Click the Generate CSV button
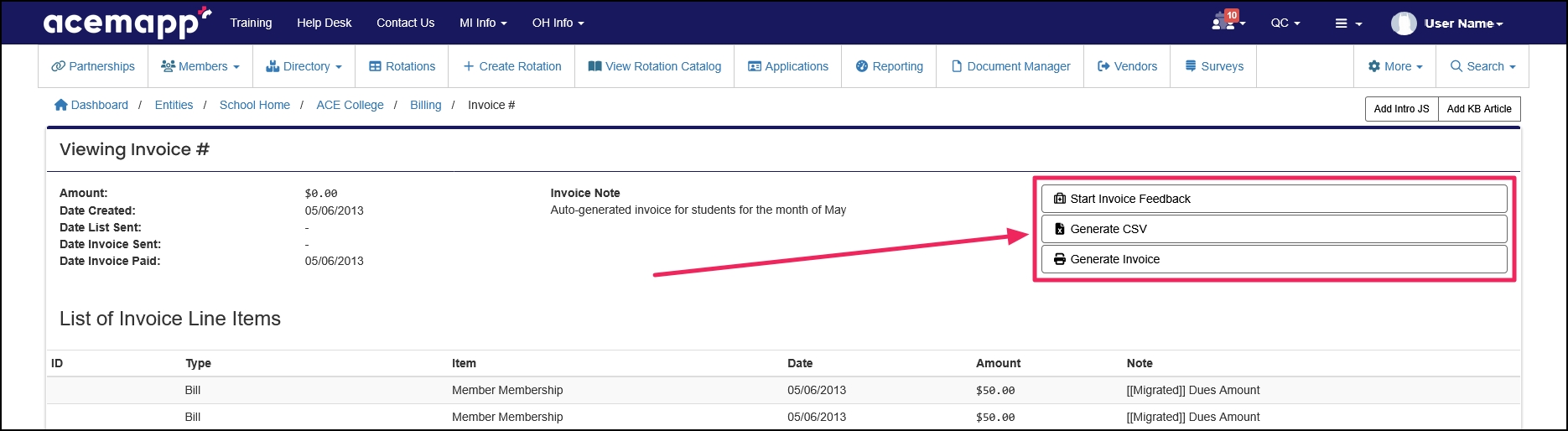 point(1274,229)
